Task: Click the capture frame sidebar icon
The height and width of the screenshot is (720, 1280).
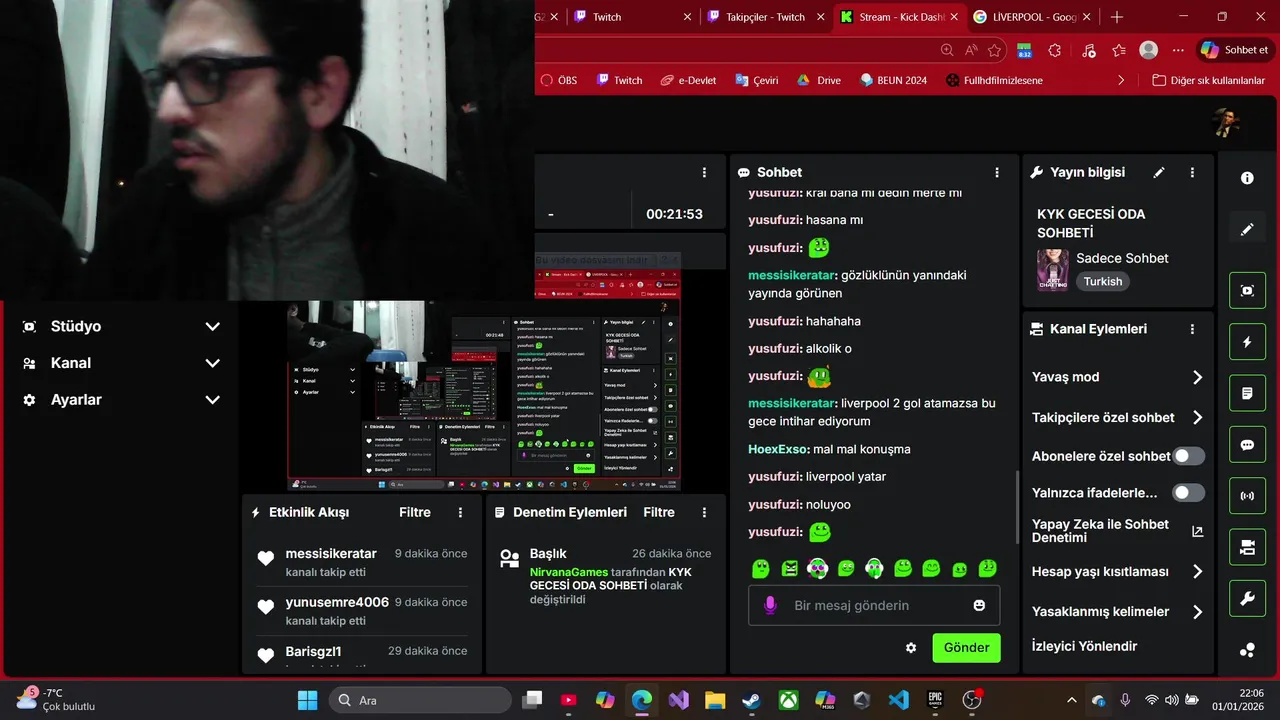Action: tap(1247, 291)
